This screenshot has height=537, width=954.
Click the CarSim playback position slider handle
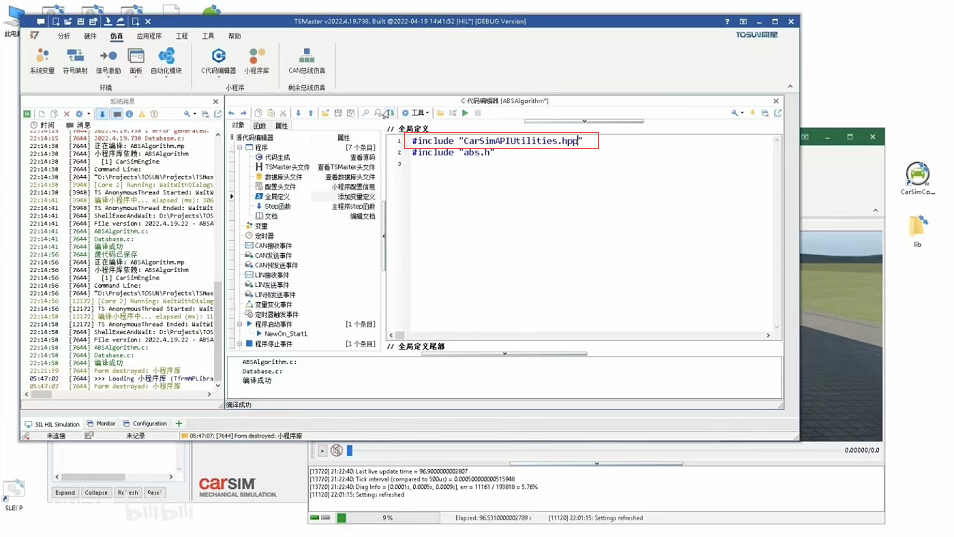tap(349, 451)
